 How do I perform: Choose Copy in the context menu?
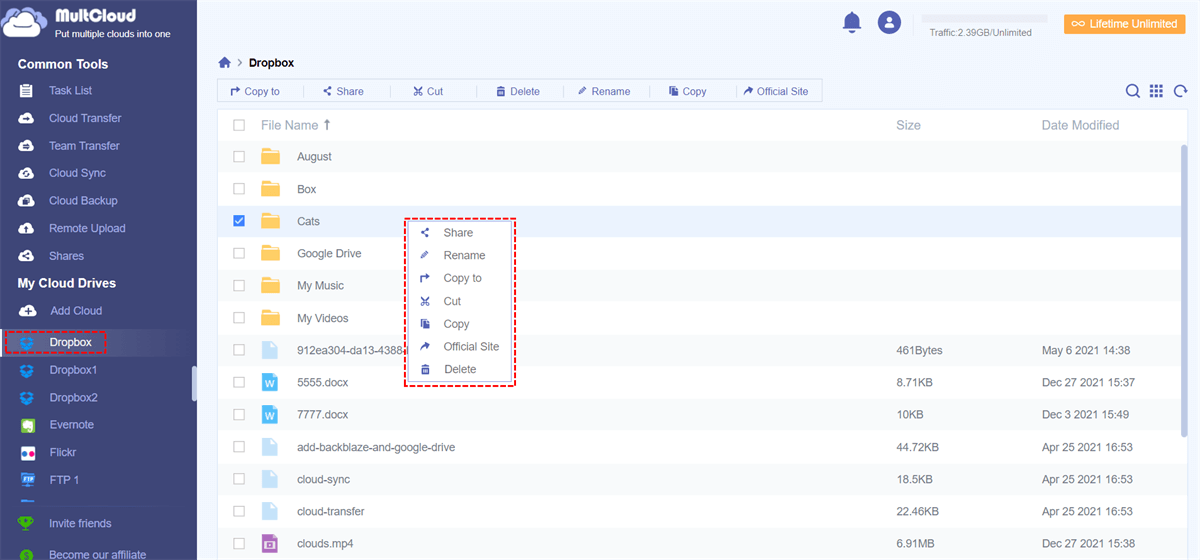click(x=456, y=324)
